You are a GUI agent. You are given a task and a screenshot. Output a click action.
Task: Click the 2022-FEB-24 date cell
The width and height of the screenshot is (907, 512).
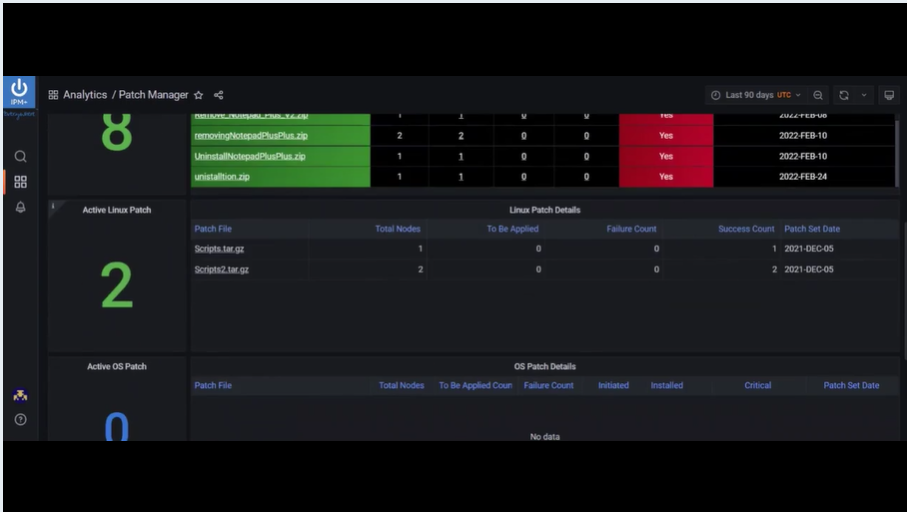(x=803, y=176)
